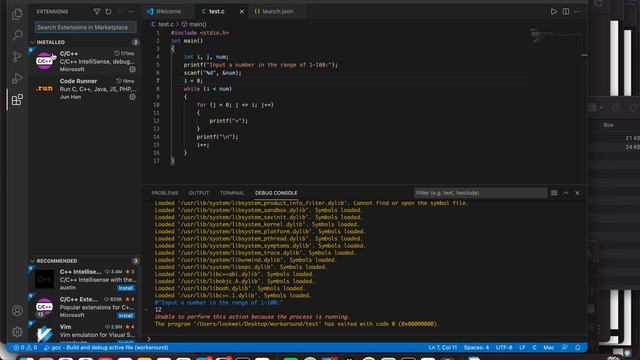Image resolution: width=640 pixels, height=360 pixels.
Task: Open the Manage gear in activity bar
Action: coord(17,332)
